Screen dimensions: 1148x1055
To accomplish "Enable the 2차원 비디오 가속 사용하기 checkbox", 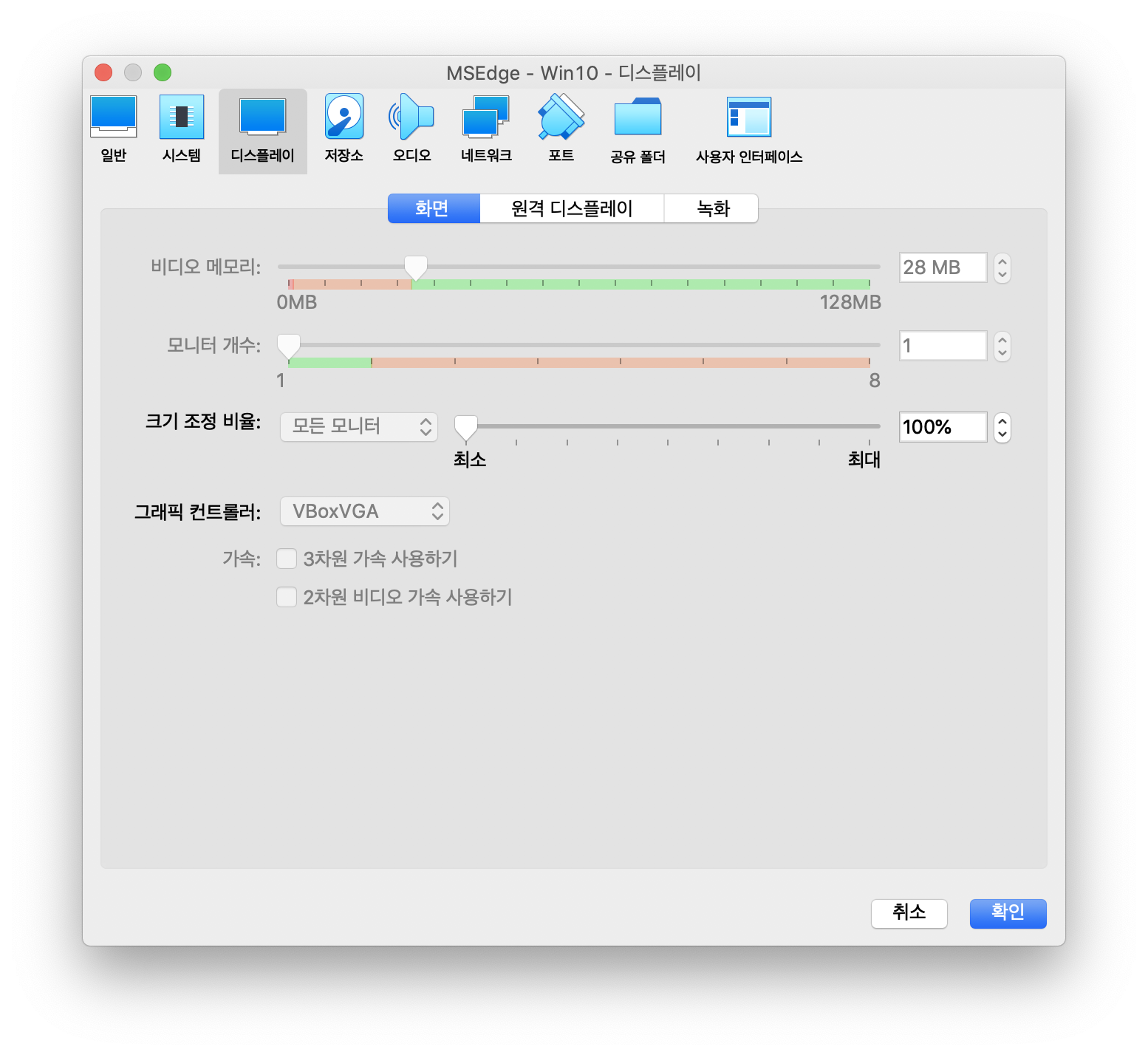I will click(x=287, y=597).
